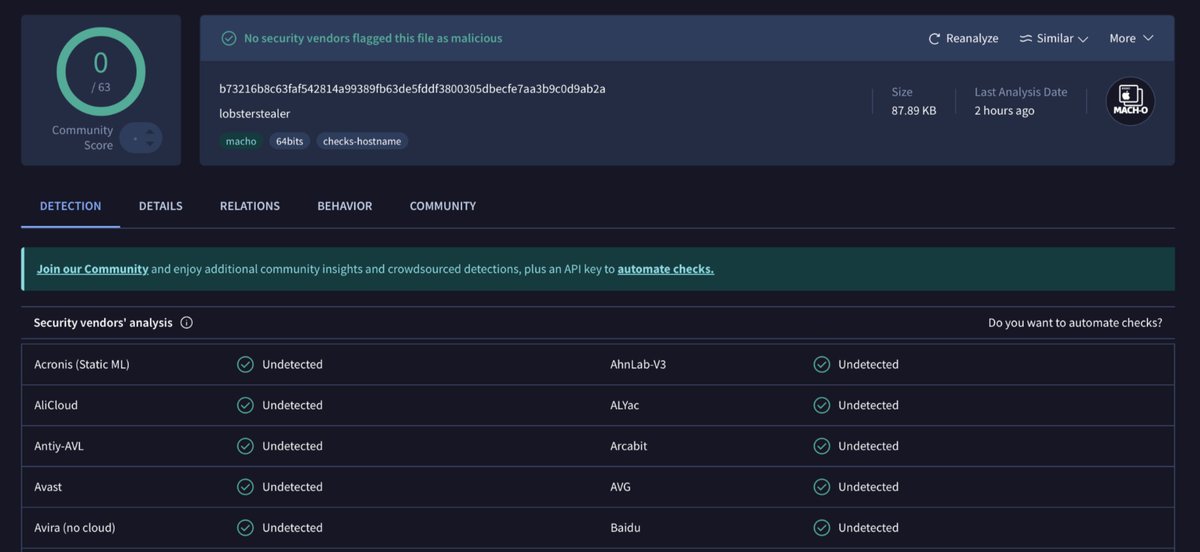The image size is (1200, 552).
Task: Open the automate checks link in the banner
Action: [666, 269]
